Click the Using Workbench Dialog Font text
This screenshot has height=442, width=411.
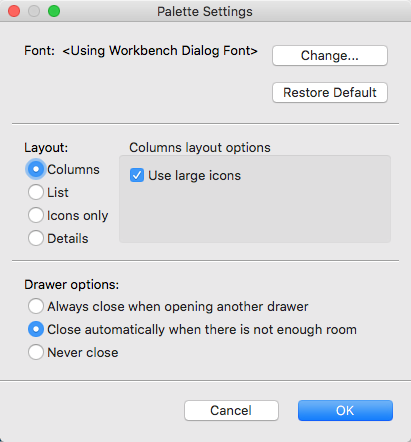(x=160, y=51)
